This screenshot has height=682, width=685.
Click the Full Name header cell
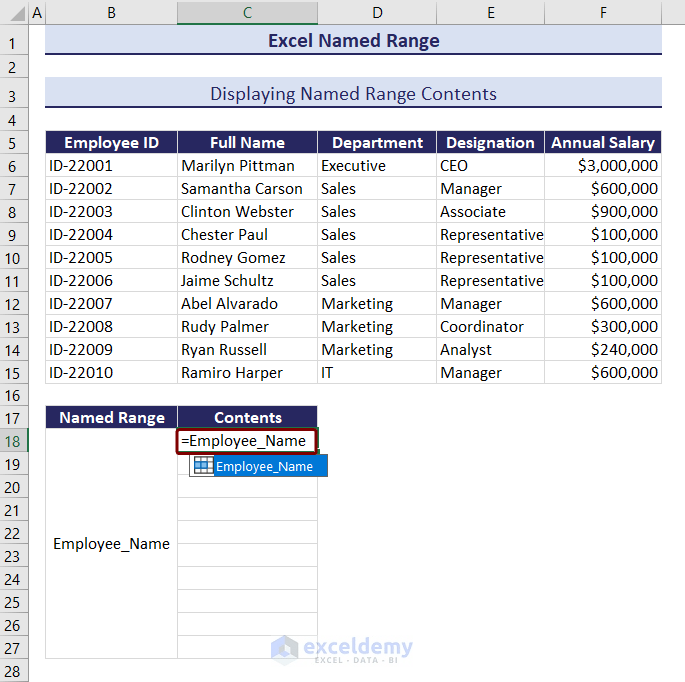[x=247, y=142]
